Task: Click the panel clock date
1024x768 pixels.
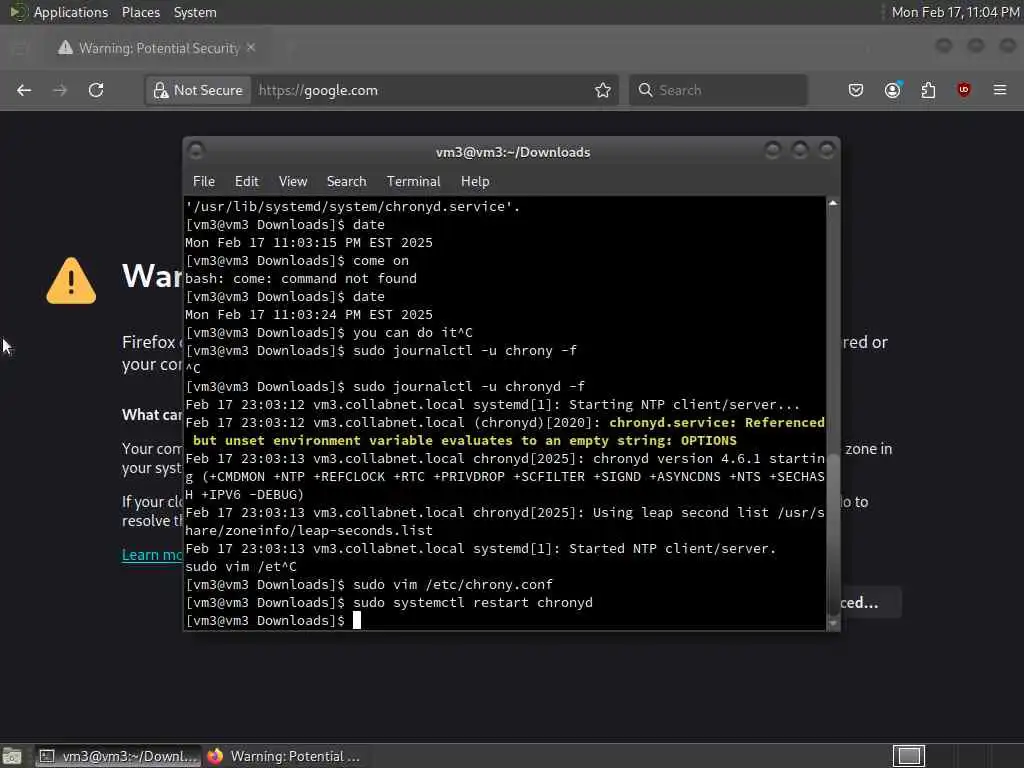Action: 955,12
